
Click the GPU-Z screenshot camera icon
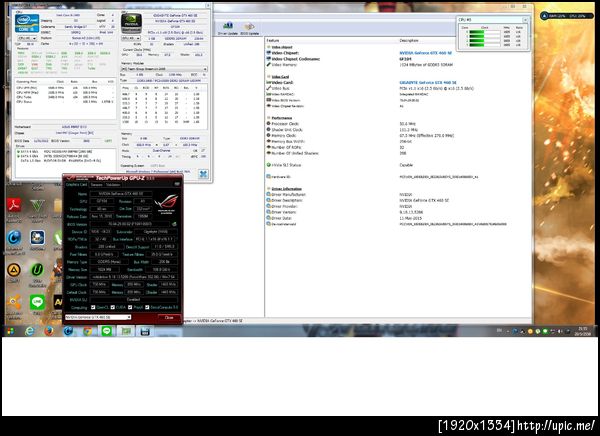click(x=177, y=185)
